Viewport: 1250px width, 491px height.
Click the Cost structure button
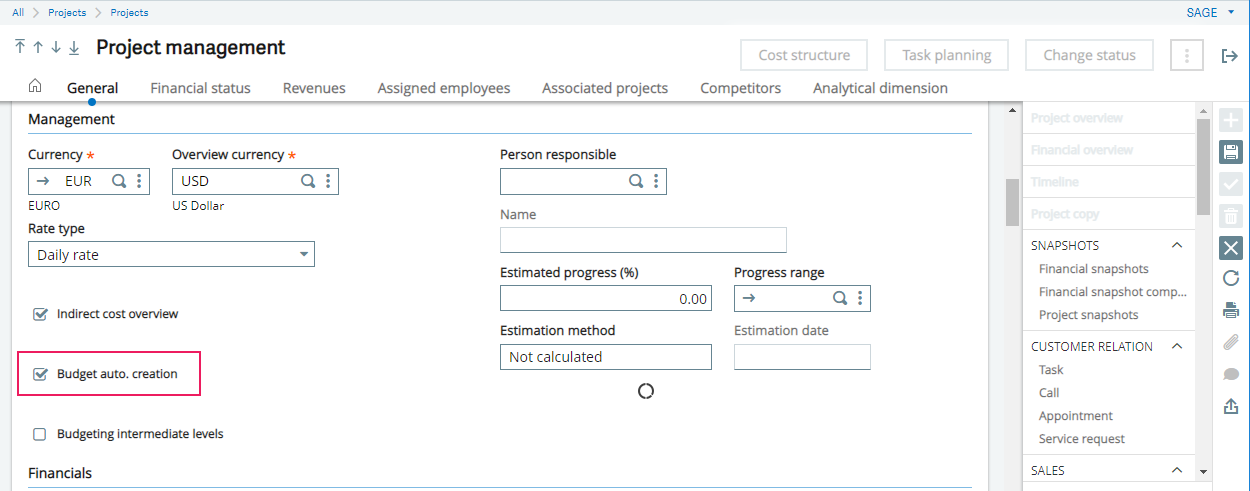coord(804,55)
